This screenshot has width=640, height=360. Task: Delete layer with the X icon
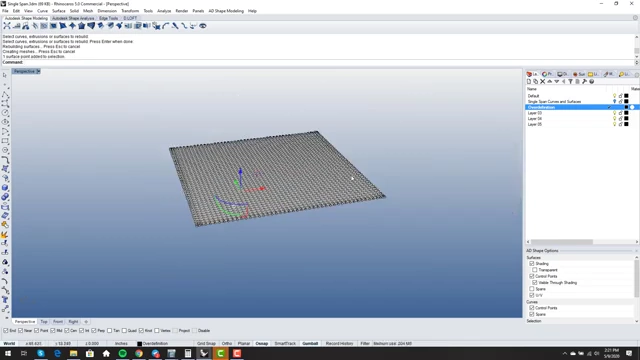click(x=542, y=81)
